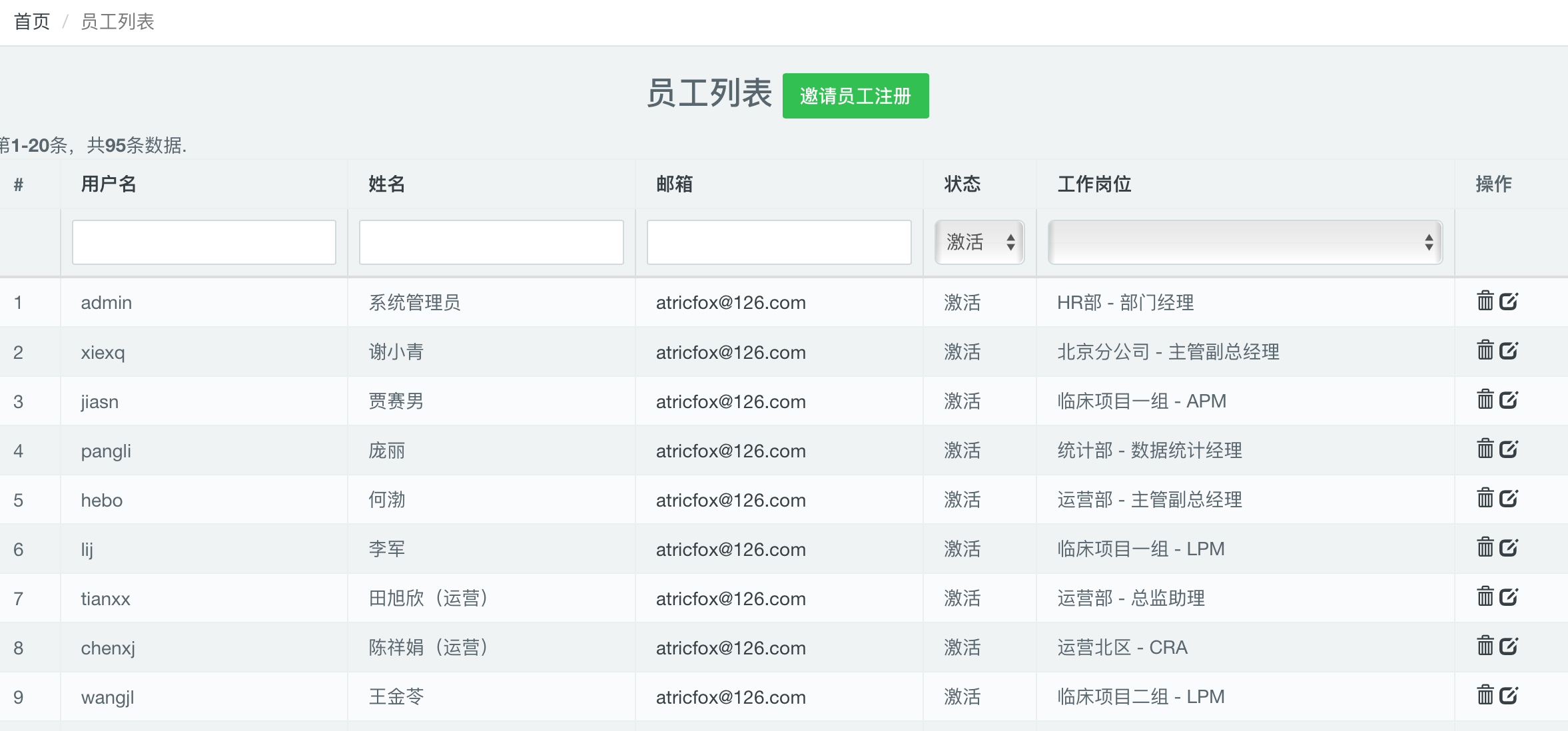Open the 状态 filter dropdown showing 激活
Screen dimensions: 1568x731
pos(979,242)
